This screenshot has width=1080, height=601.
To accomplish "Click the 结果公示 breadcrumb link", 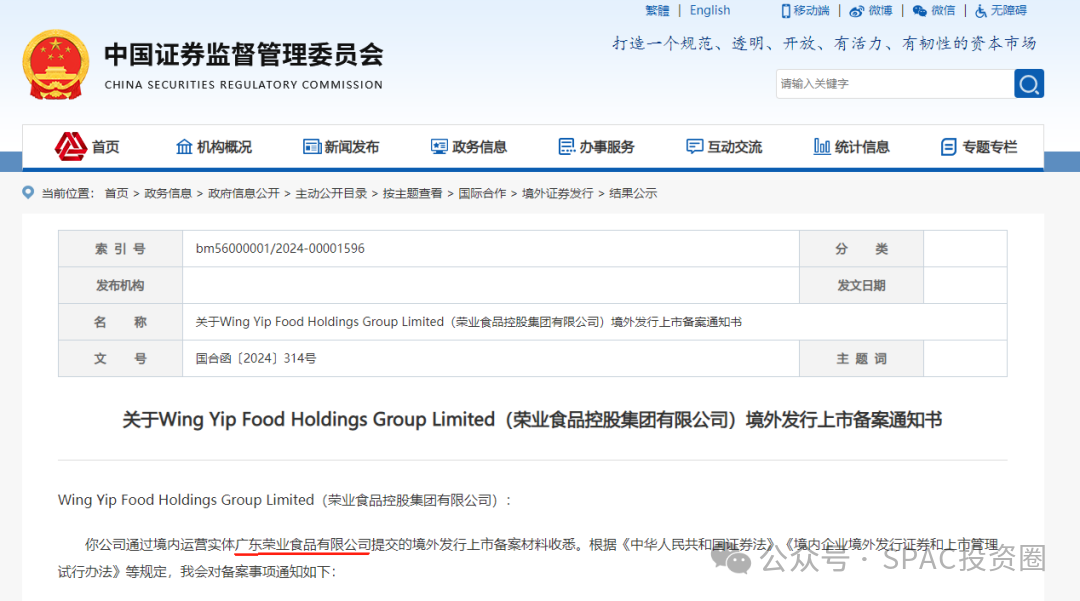I will 633,193.
